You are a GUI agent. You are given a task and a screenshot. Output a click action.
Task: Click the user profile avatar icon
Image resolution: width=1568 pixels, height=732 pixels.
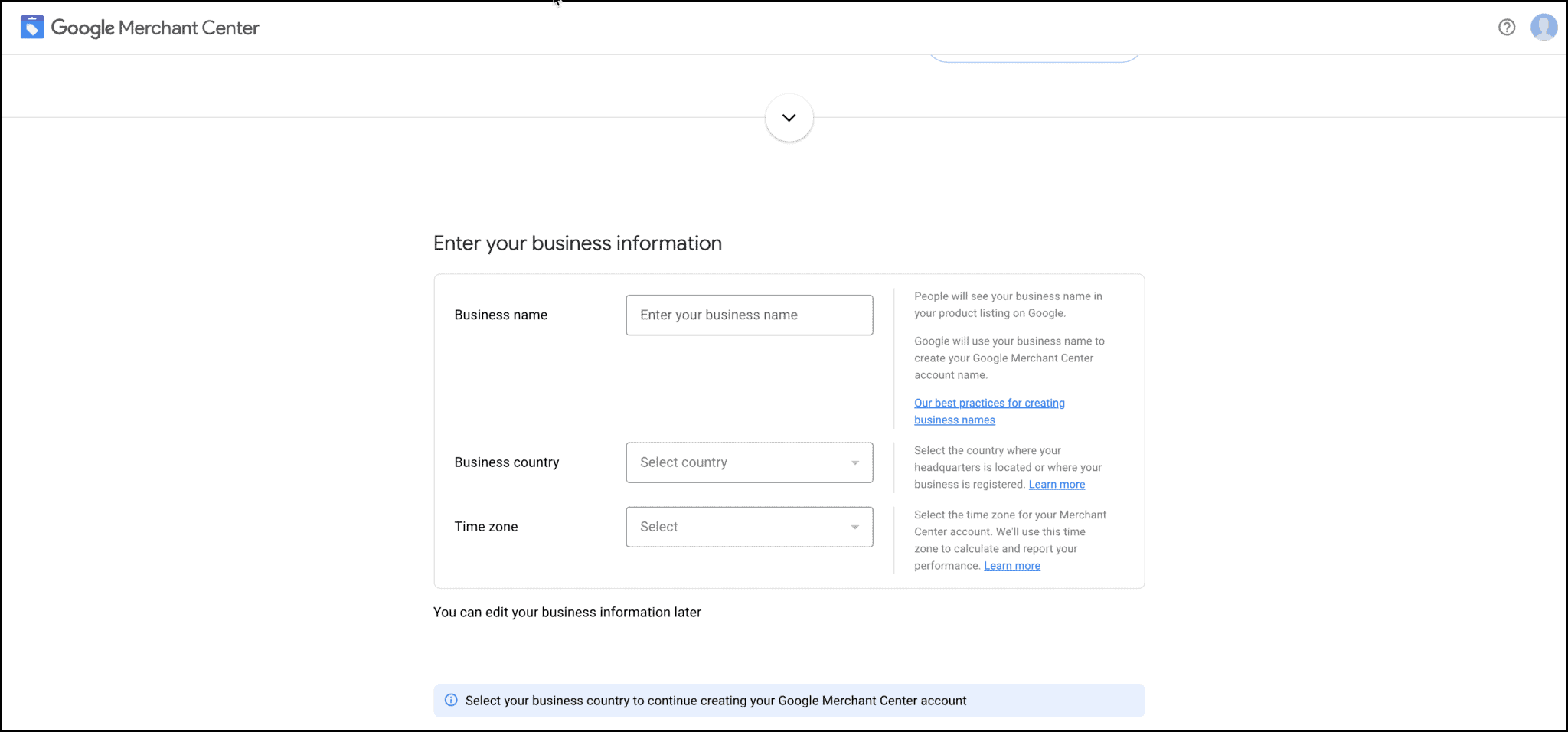click(x=1544, y=27)
